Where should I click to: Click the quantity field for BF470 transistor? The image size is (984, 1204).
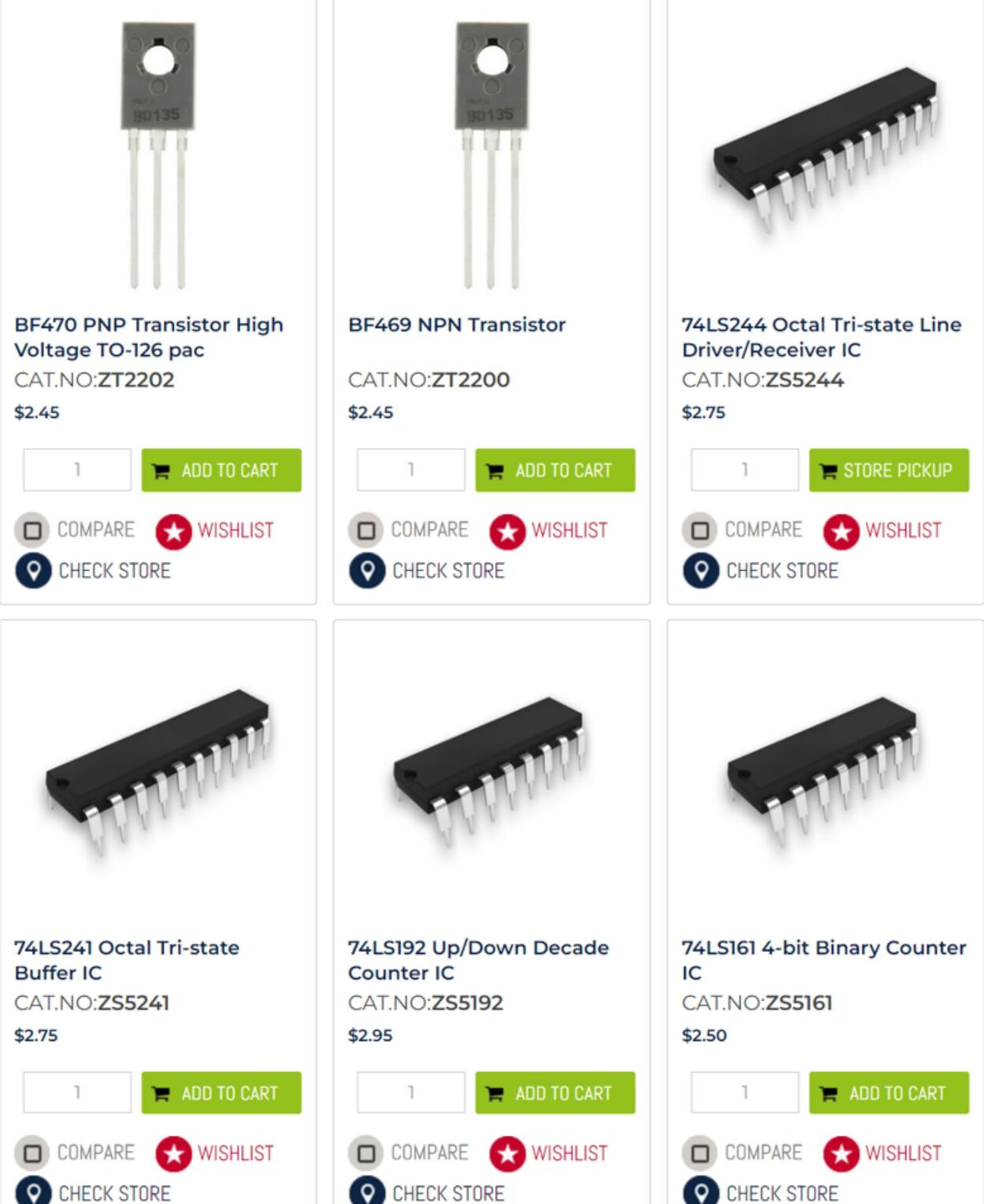pos(77,470)
